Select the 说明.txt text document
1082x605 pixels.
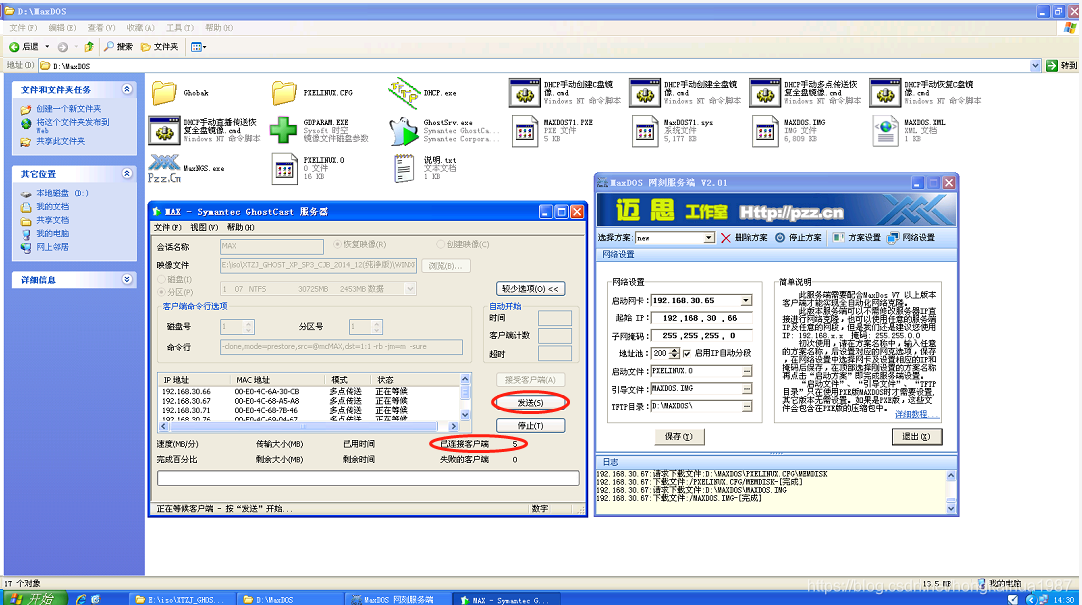pos(404,168)
